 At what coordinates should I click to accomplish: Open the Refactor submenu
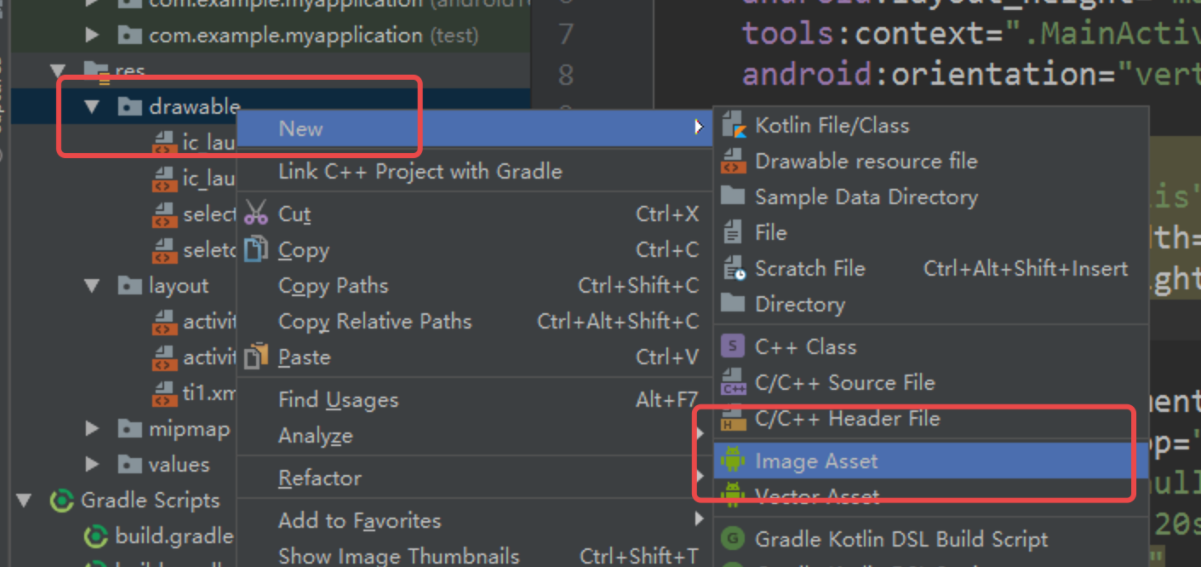[x=320, y=478]
